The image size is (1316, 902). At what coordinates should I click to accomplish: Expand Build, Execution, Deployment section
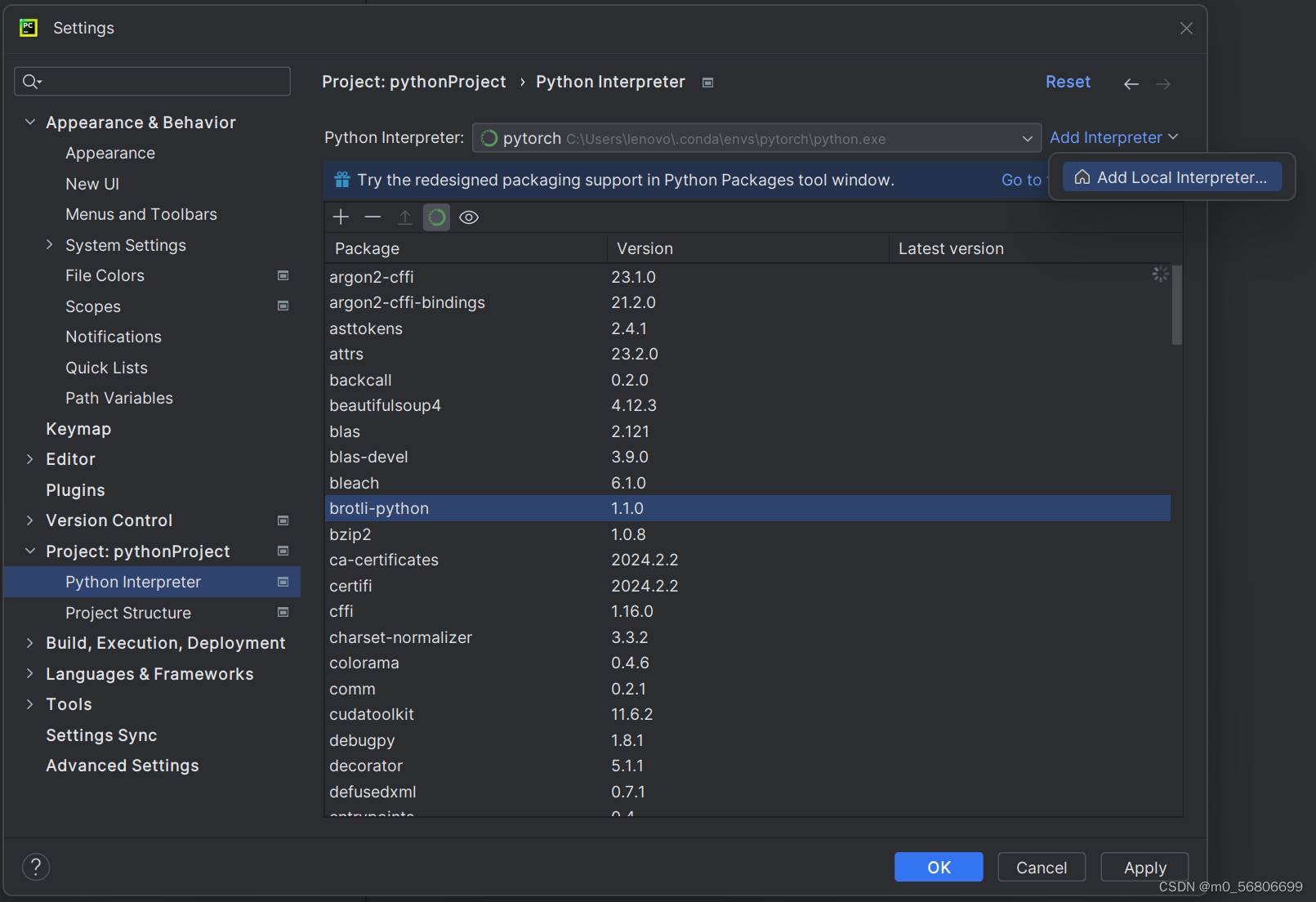[30, 643]
